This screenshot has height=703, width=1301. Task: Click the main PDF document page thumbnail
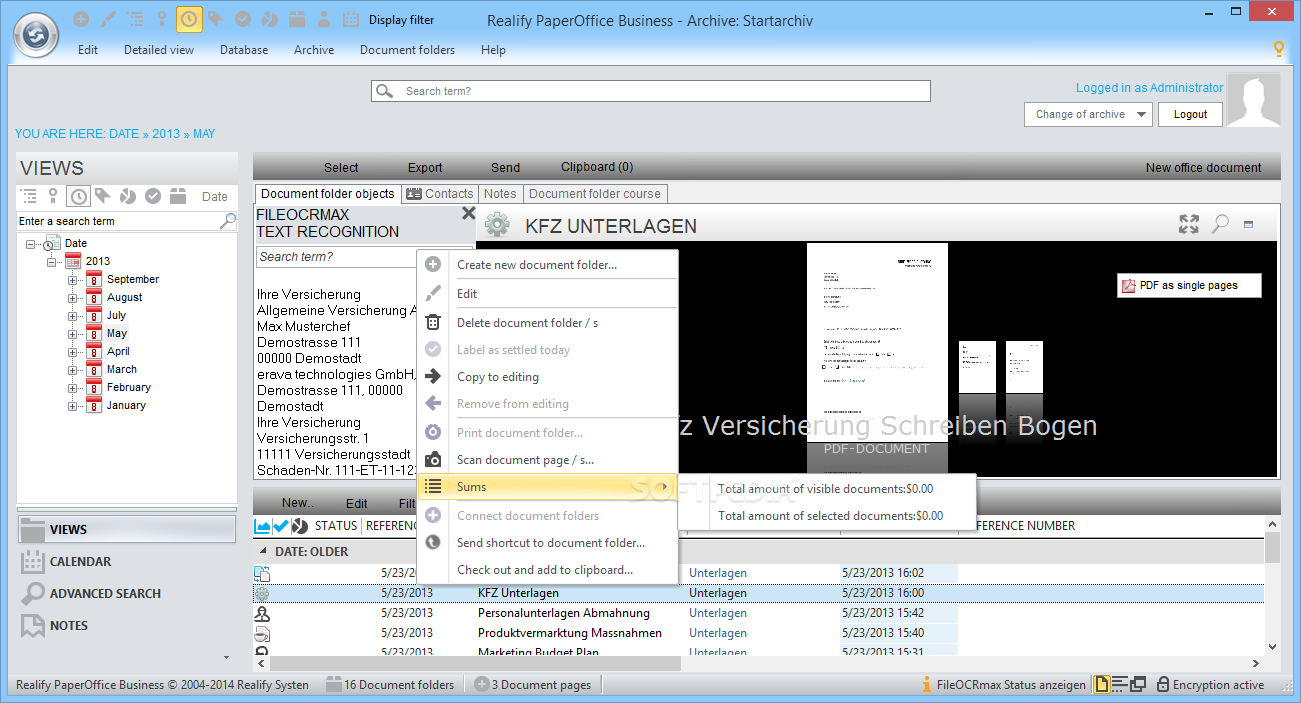877,340
